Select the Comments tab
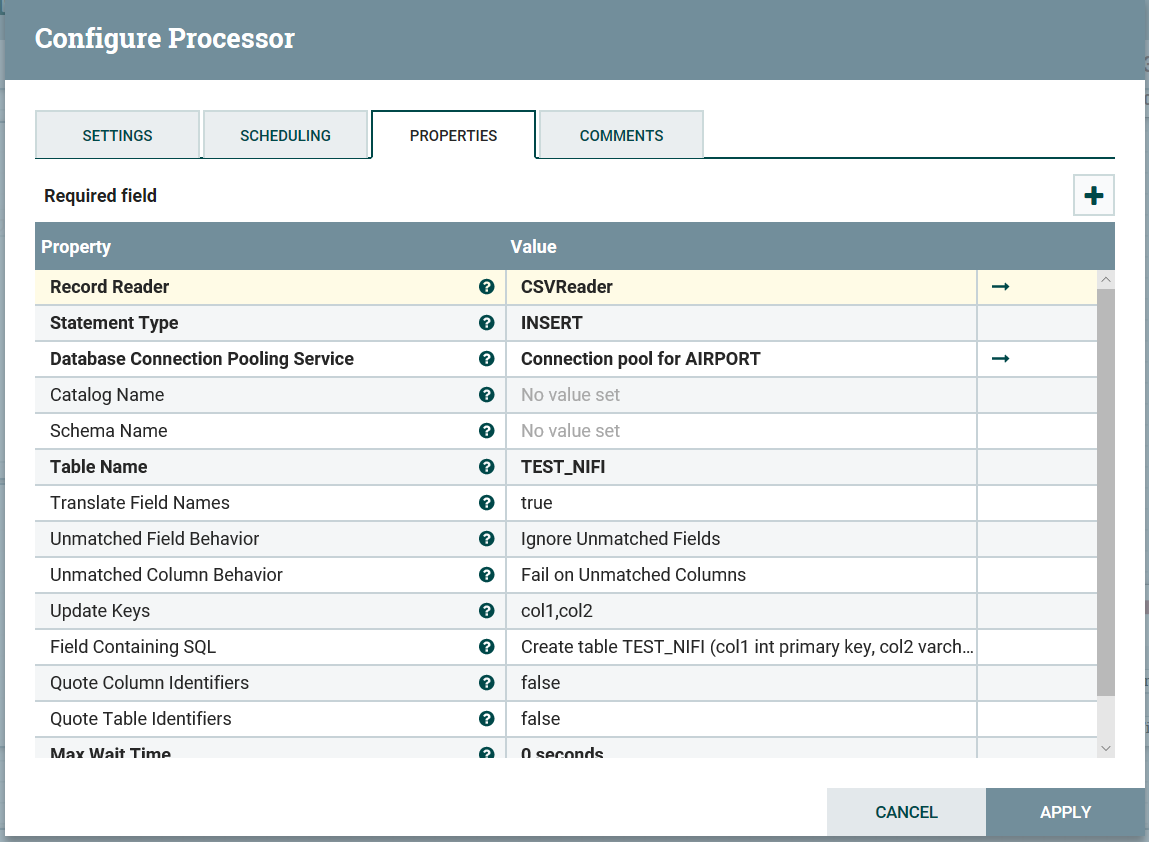Screen dimensions: 1149x842 pyautogui.click(x=621, y=136)
